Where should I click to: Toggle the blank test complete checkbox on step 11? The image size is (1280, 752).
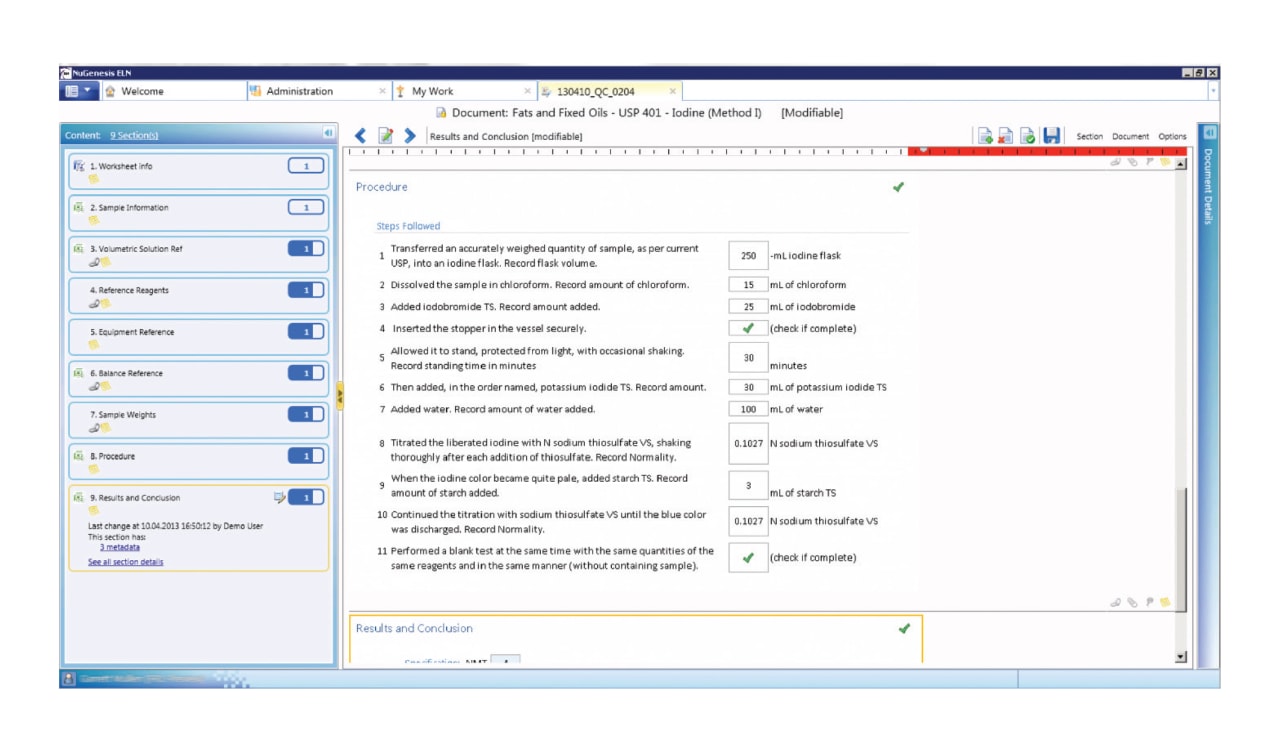point(748,558)
